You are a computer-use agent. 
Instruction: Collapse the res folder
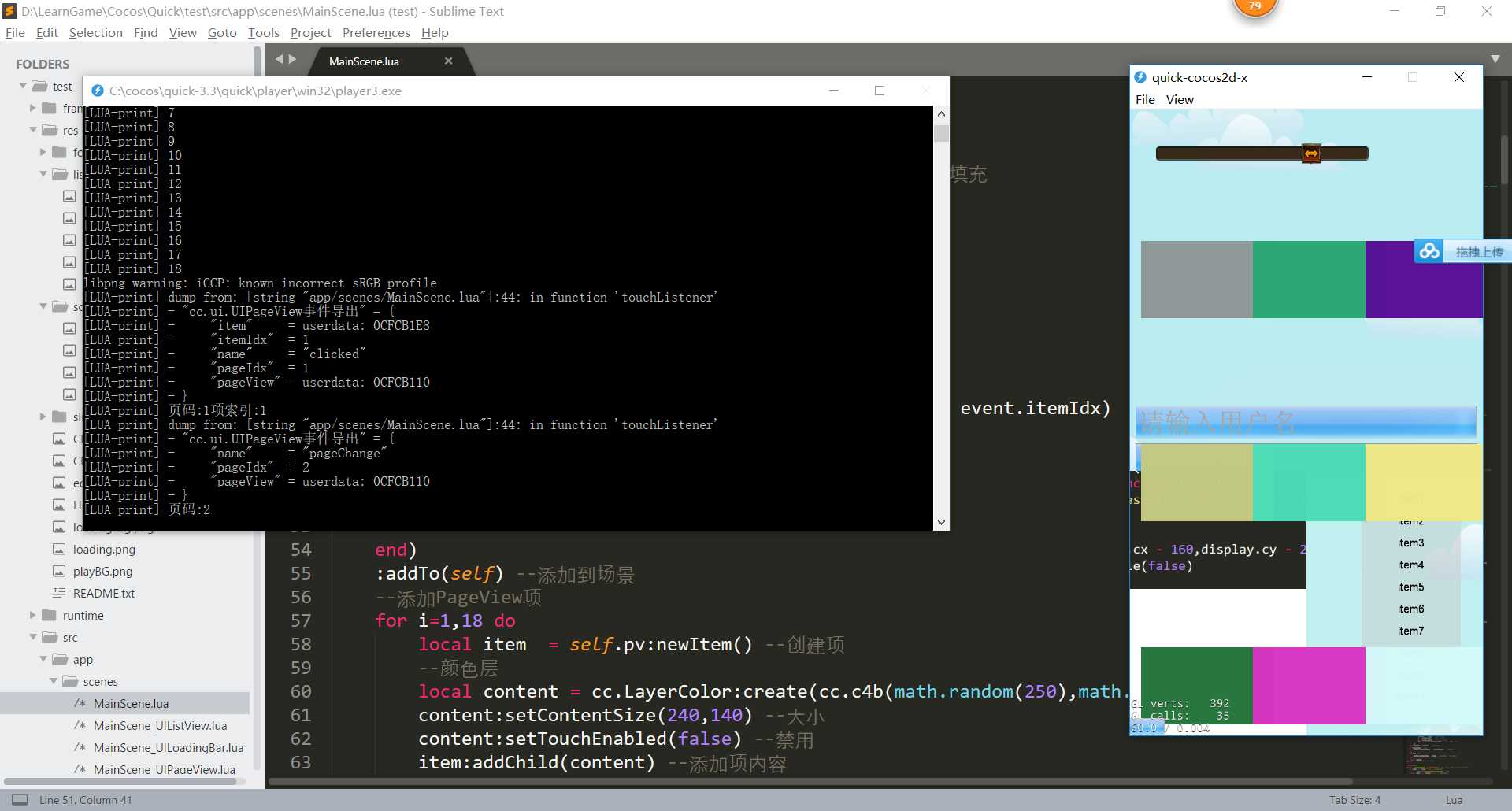click(33, 130)
